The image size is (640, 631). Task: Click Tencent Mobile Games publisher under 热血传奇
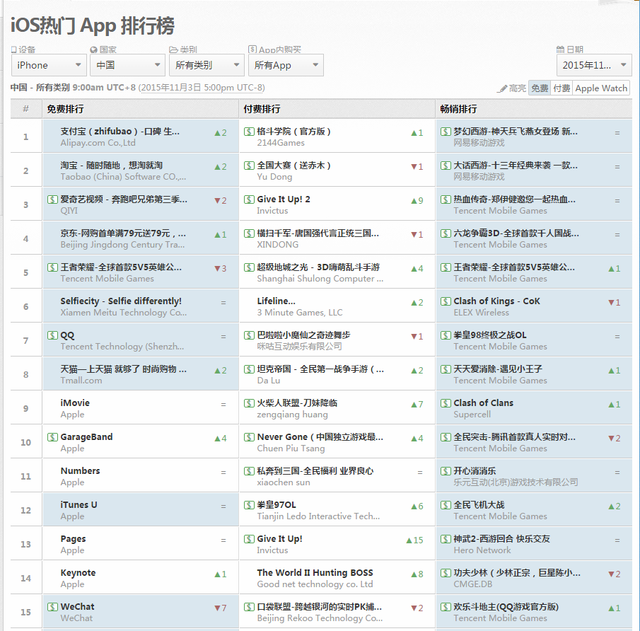[x=500, y=211]
